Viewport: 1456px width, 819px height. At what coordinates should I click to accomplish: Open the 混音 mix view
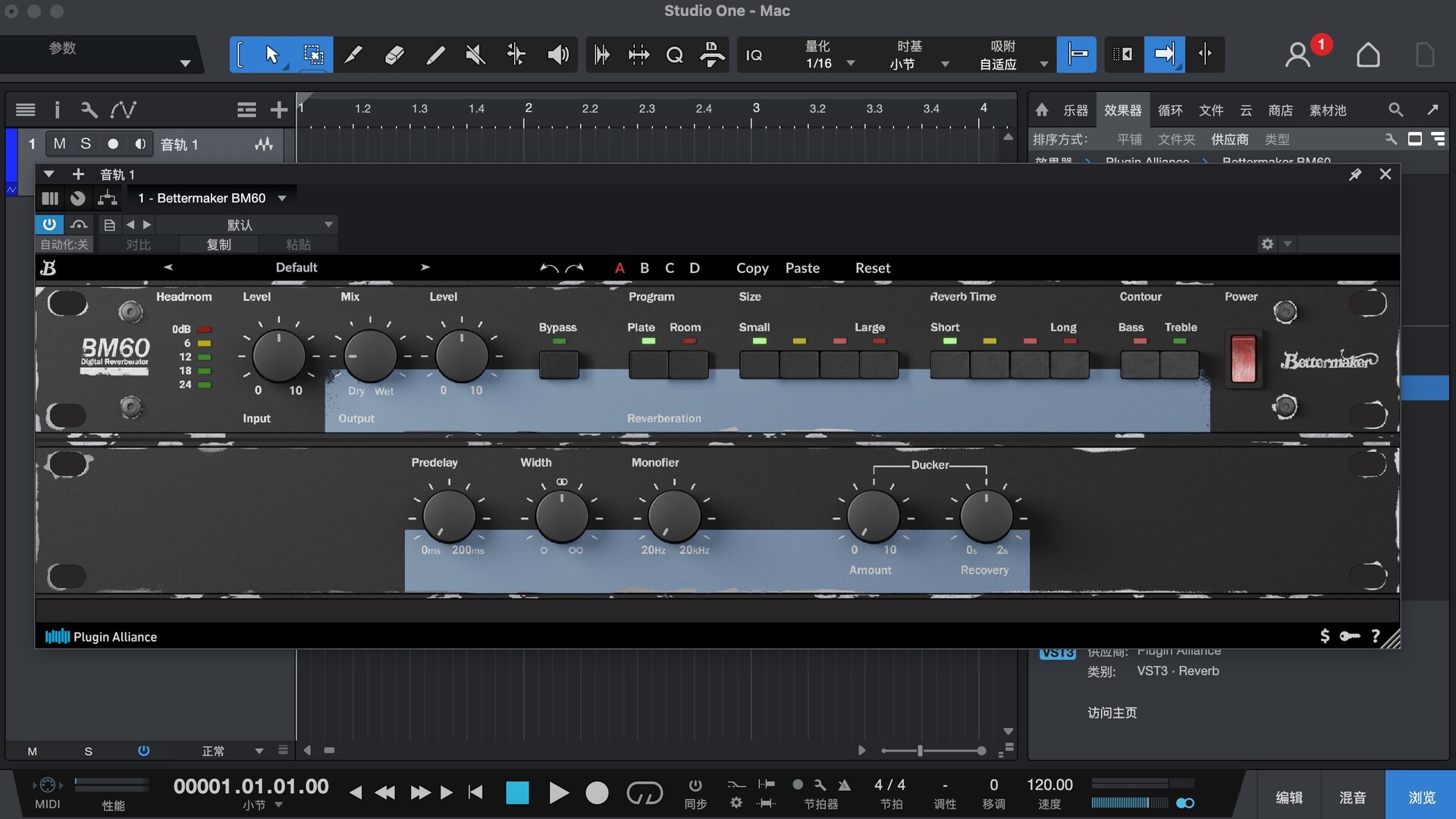point(1353,797)
